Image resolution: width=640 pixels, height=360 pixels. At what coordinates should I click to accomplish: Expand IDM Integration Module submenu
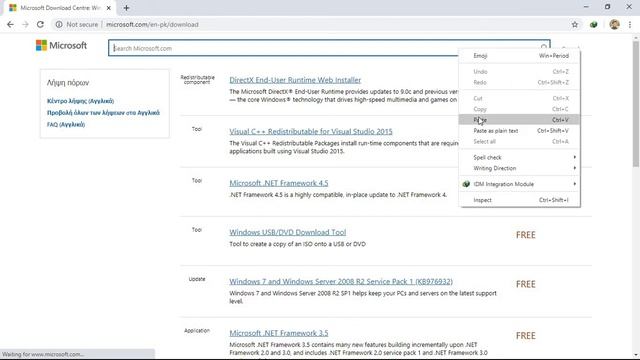tap(520, 184)
